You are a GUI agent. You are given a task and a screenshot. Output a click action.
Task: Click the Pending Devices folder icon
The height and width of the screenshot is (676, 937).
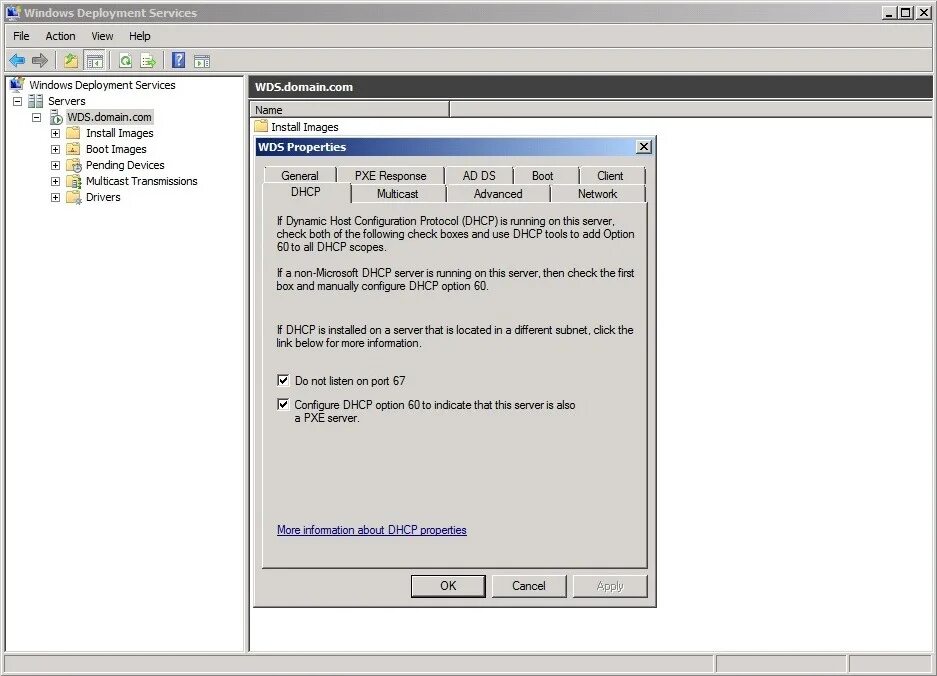(74, 165)
